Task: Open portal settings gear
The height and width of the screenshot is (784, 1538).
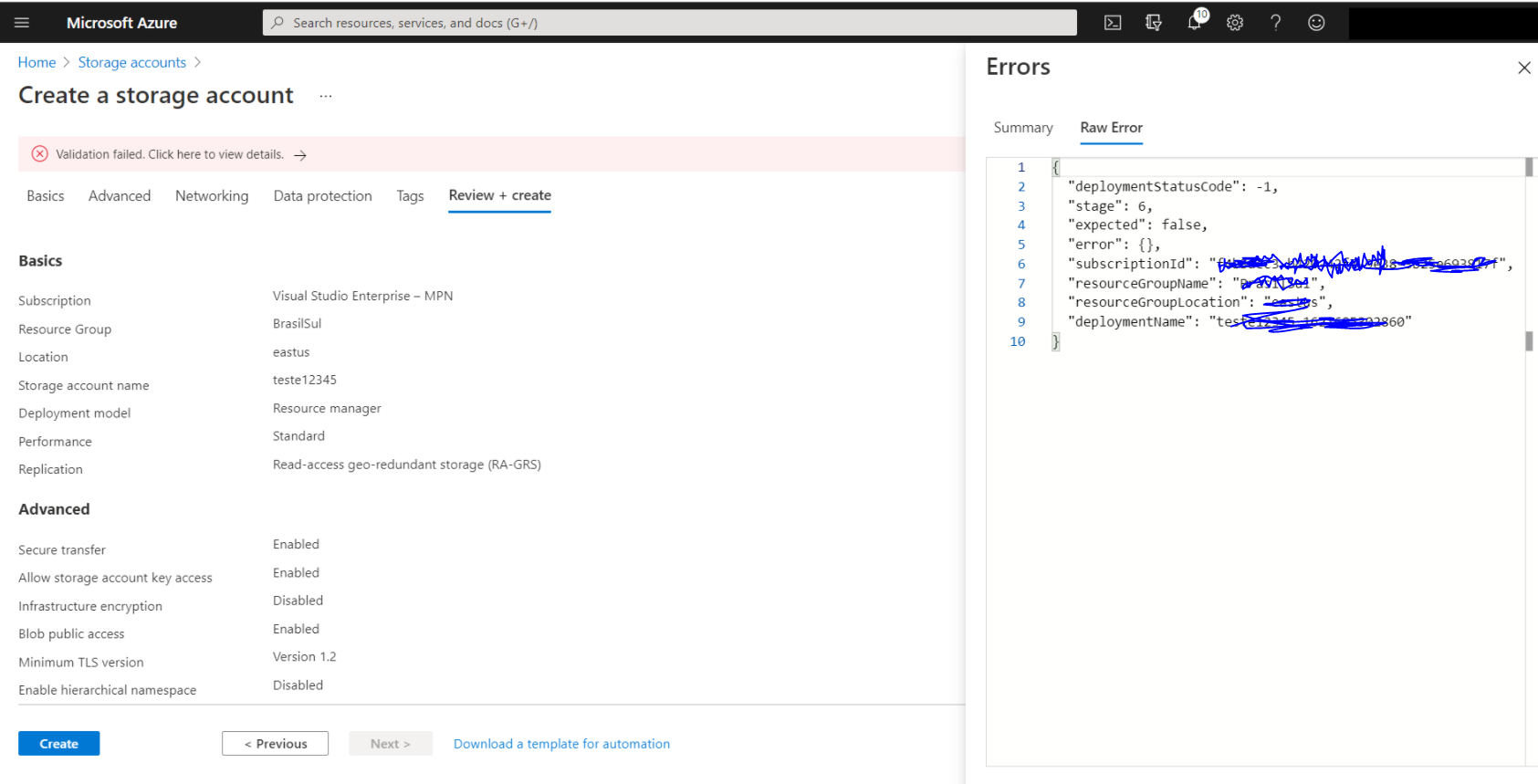Action: click(1235, 23)
